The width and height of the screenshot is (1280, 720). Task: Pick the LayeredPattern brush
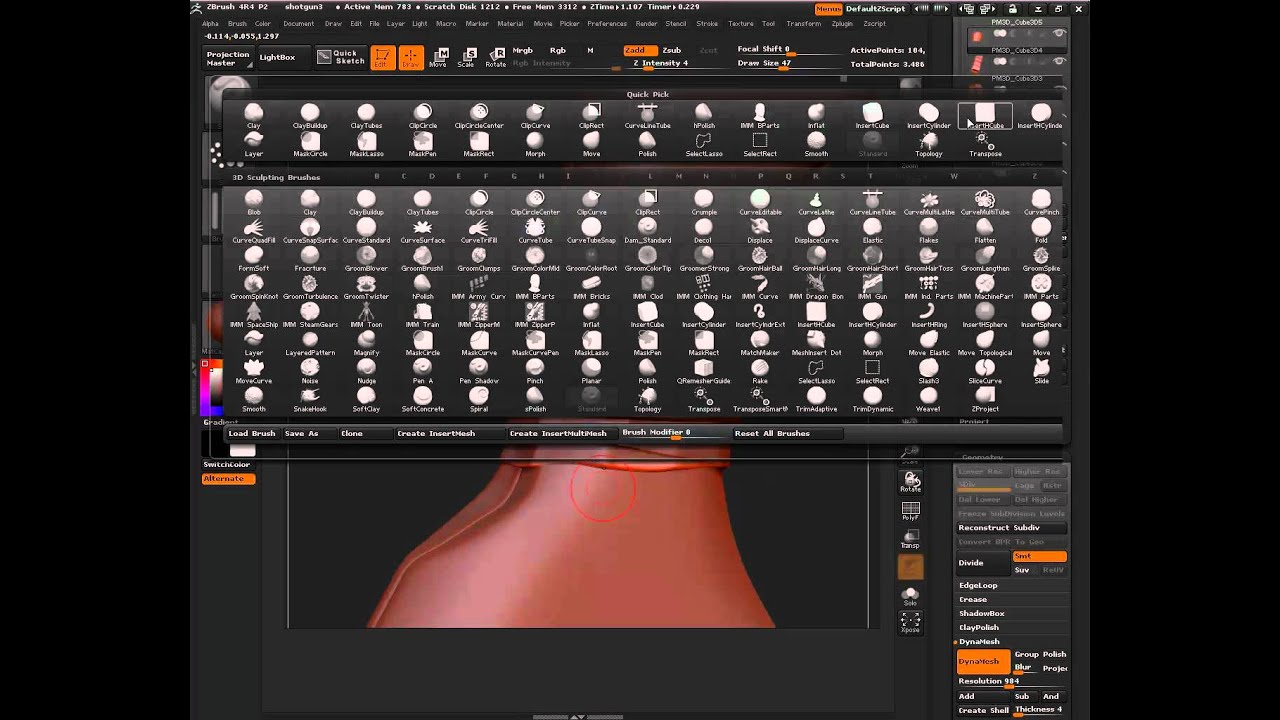(310, 343)
